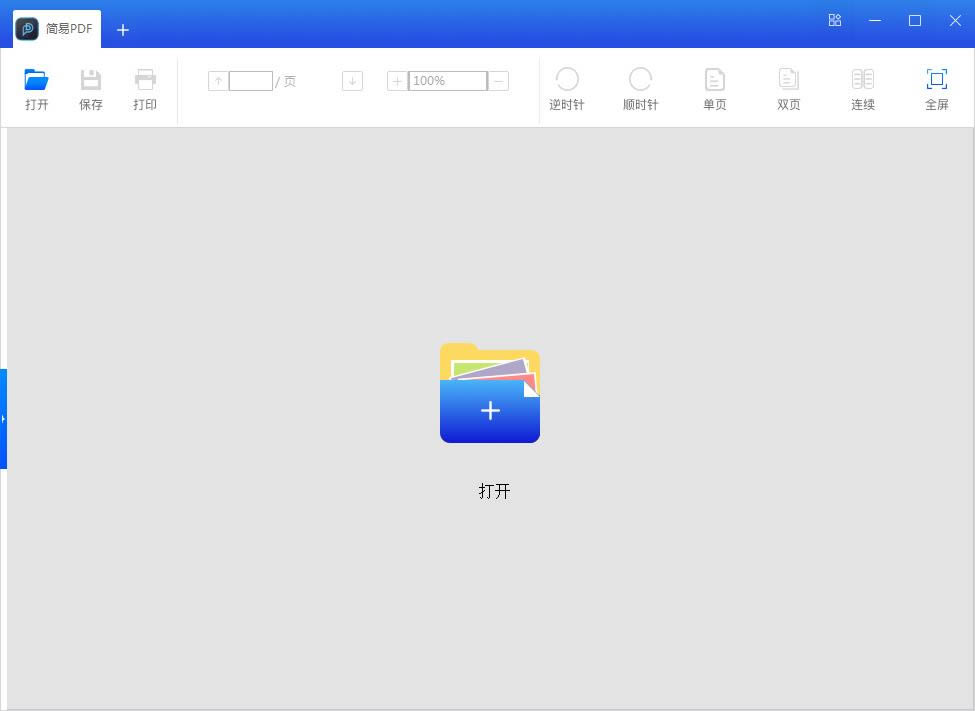Image resolution: width=975 pixels, height=711 pixels.
Task: Rotate counterclockwise (逆时针)
Action: [566, 89]
